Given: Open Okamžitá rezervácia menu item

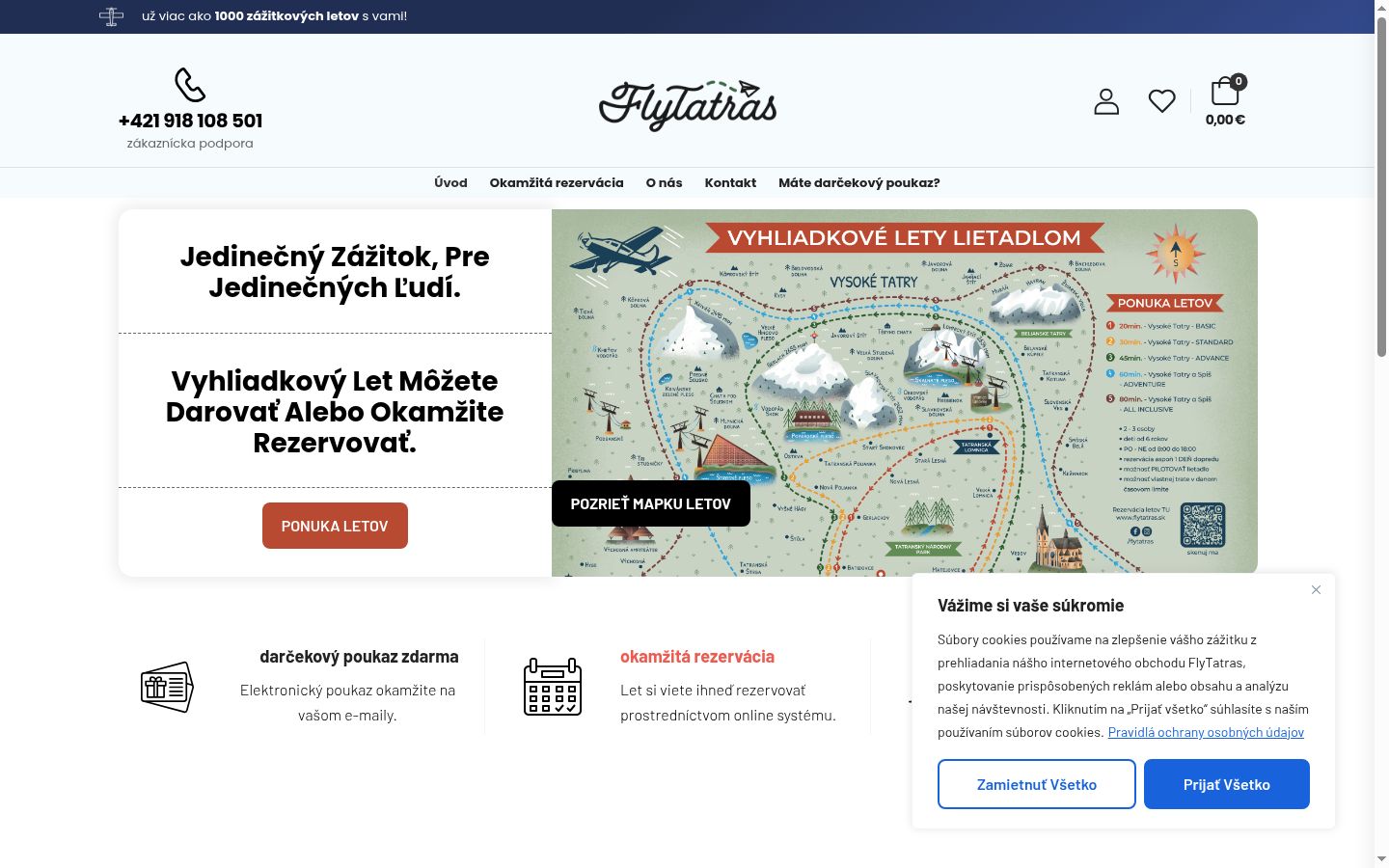Looking at the screenshot, I should [x=557, y=182].
